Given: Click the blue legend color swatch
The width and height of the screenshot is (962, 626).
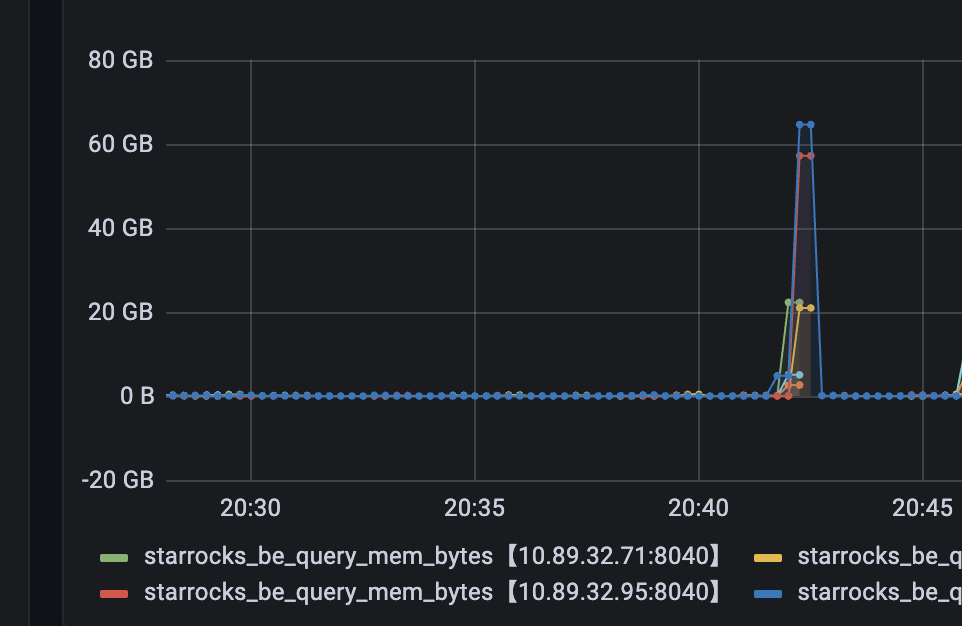Looking at the screenshot, I should pos(767,593).
